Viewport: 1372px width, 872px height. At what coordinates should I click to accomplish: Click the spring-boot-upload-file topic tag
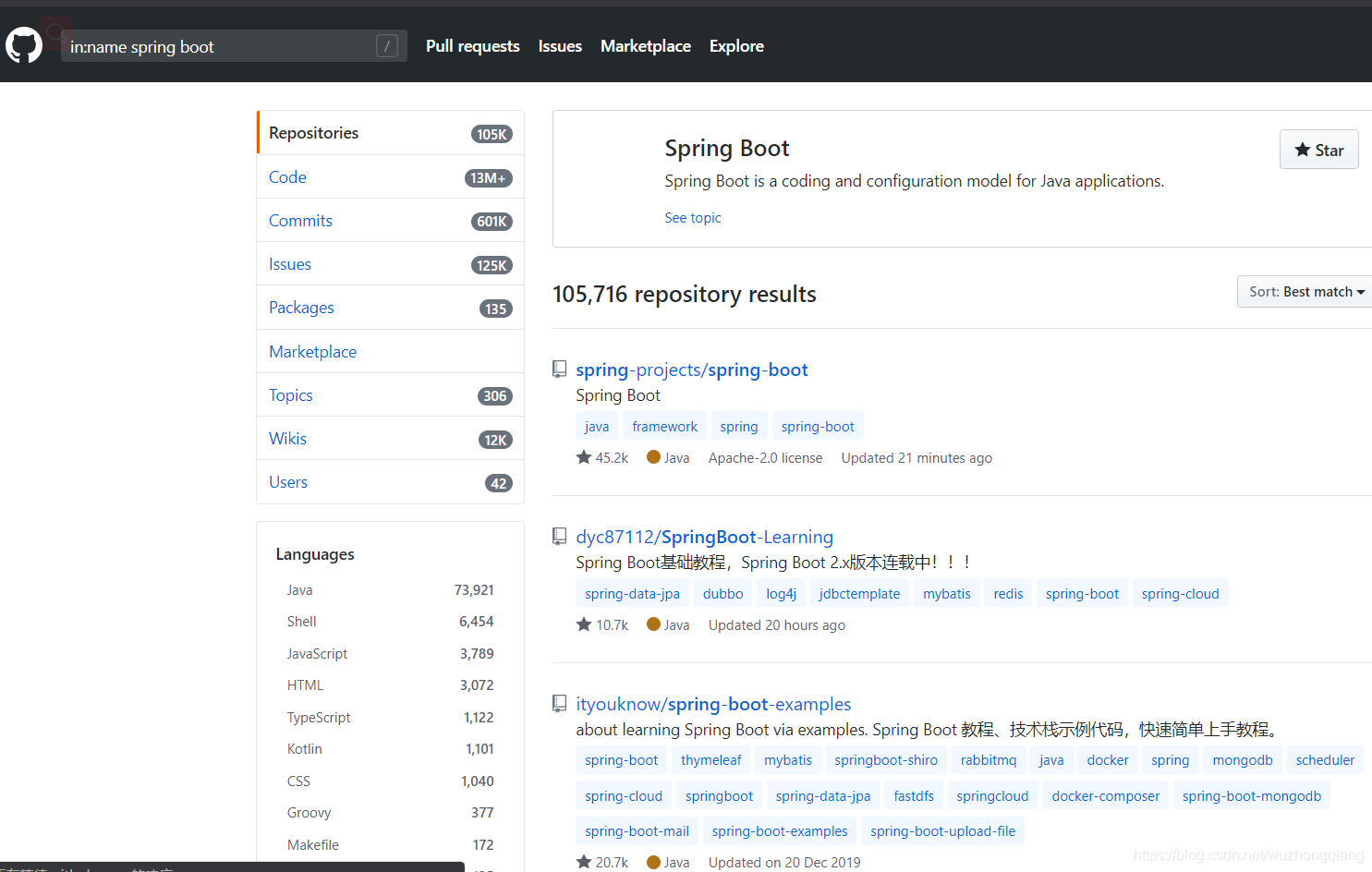tap(942, 831)
